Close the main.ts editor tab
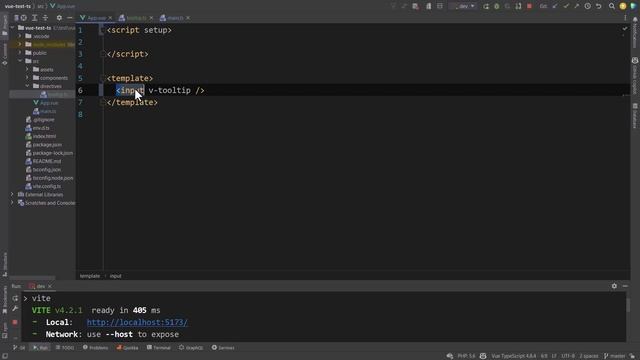 coord(188,18)
